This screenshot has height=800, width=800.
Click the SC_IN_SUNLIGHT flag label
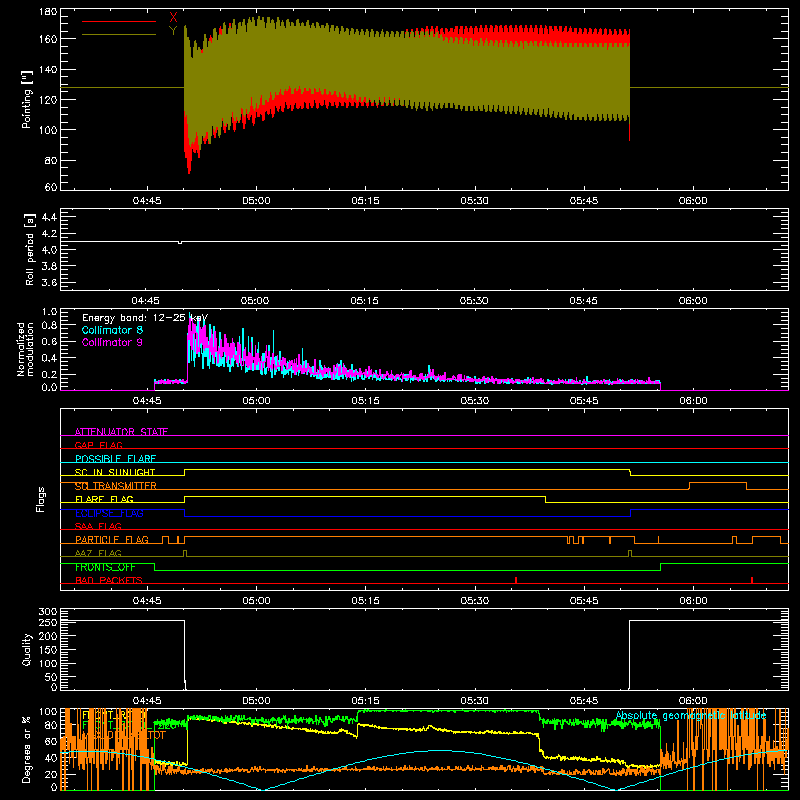(x=115, y=472)
